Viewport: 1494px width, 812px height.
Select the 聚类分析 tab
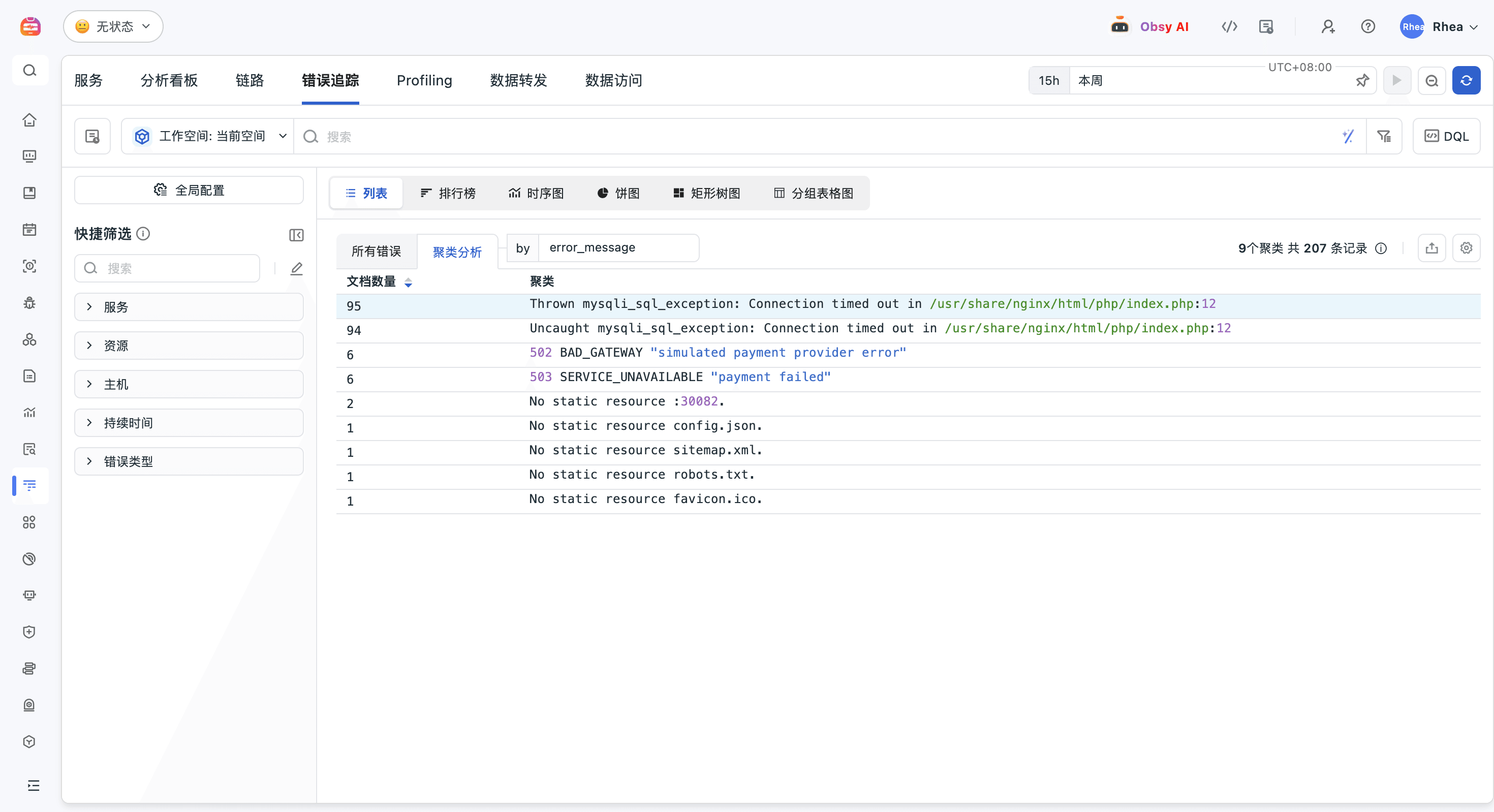(x=457, y=252)
